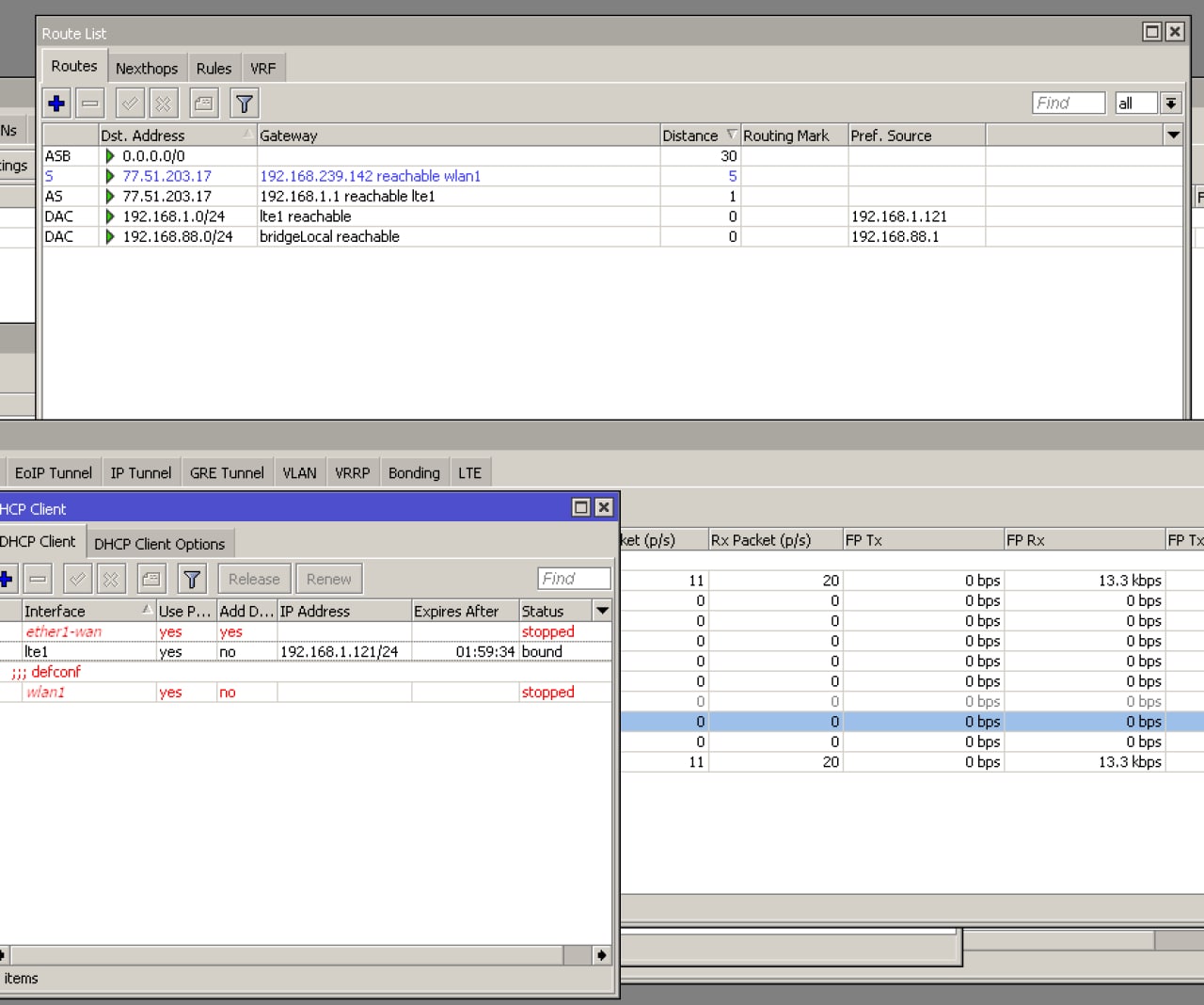Focus the Find field in DHCP Client
The width and height of the screenshot is (1204, 1005).
tap(574, 579)
